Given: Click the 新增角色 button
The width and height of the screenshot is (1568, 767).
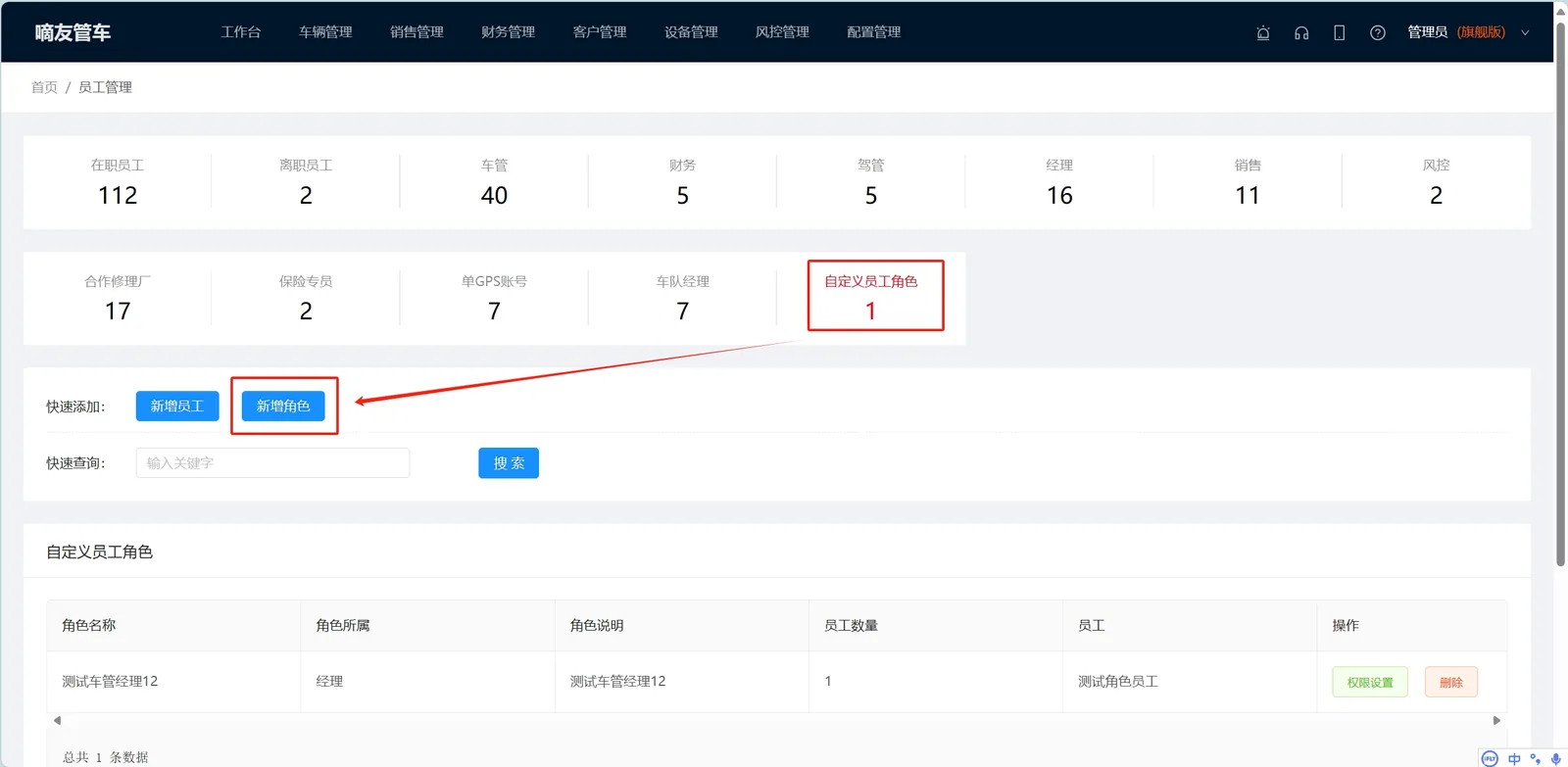Looking at the screenshot, I should (x=283, y=406).
